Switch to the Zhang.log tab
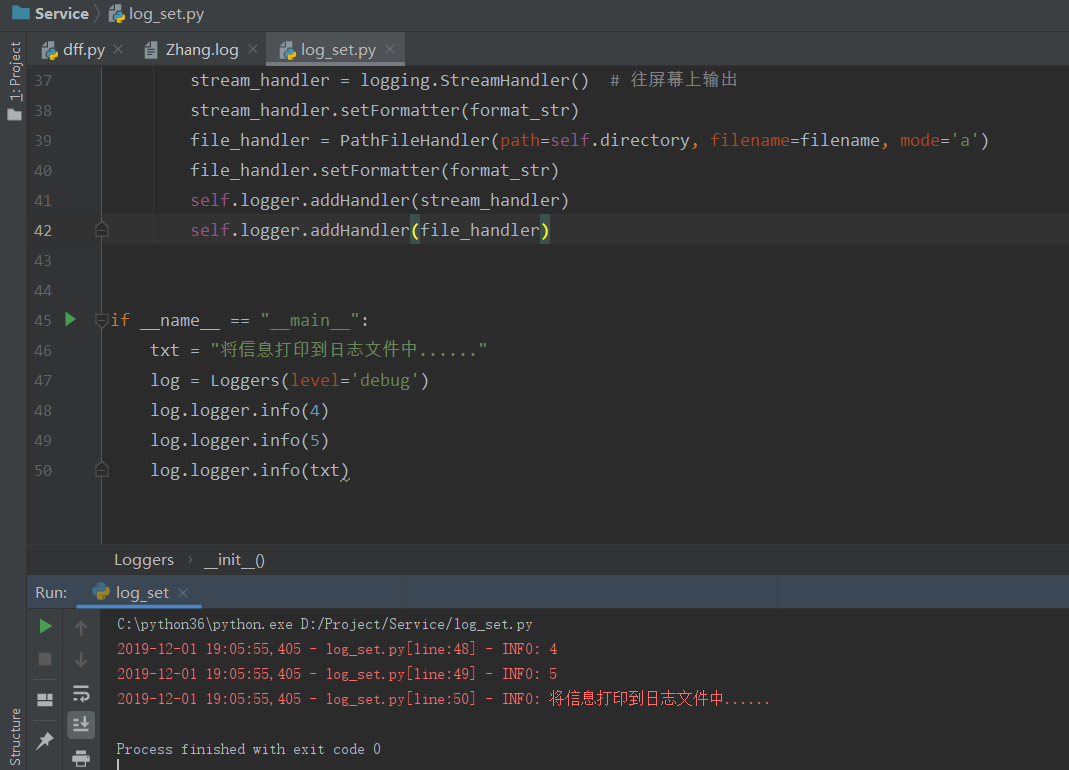Screen dimensions: 1069x770 coord(199,47)
